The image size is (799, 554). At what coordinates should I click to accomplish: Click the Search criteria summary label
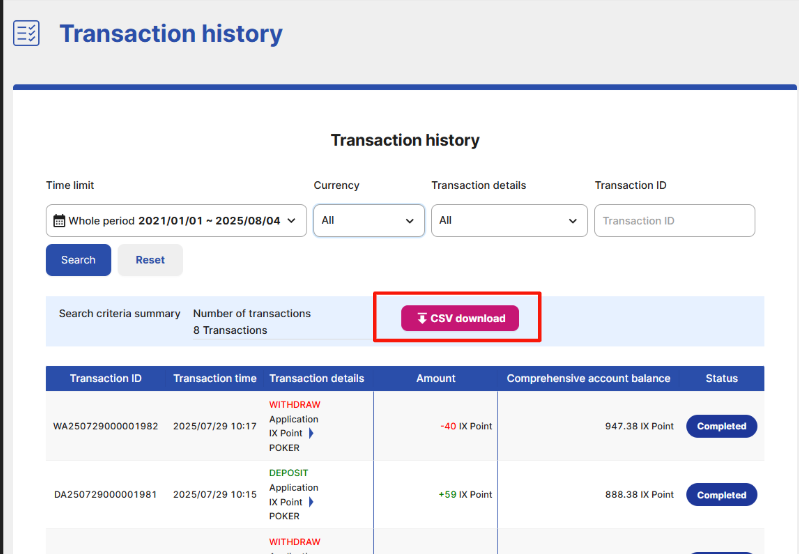pyautogui.click(x=119, y=313)
